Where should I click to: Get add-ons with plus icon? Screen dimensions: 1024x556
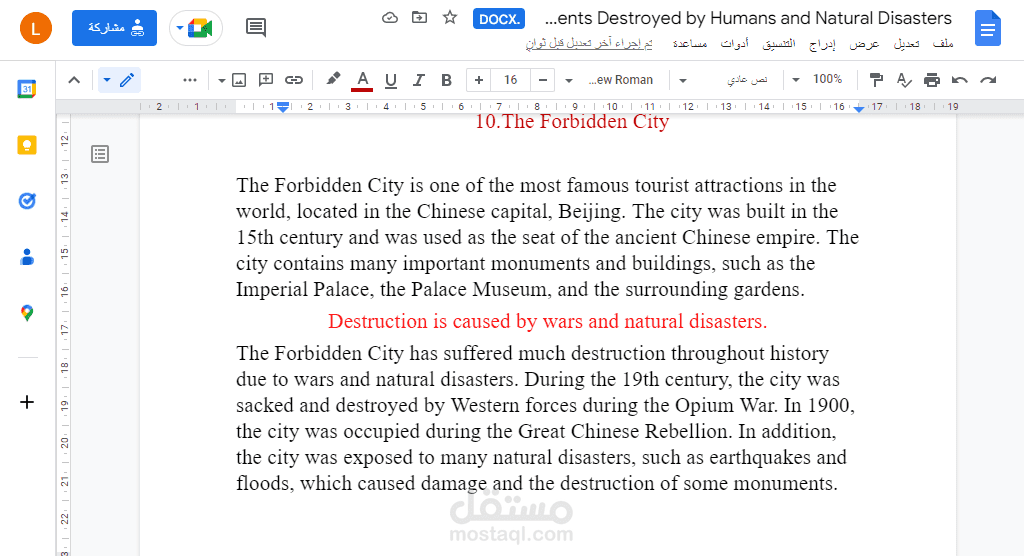[x=27, y=402]
